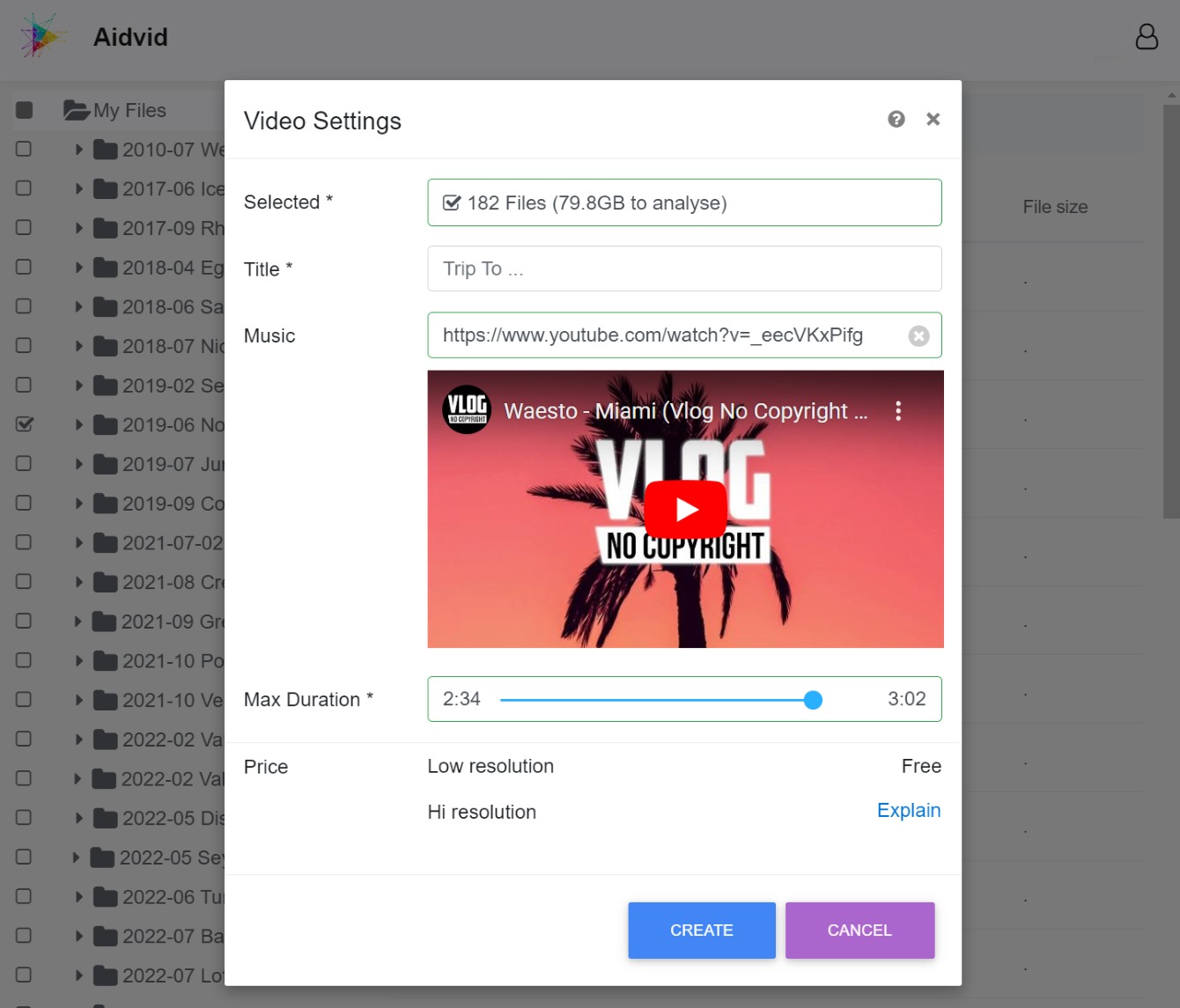The image size is (1180, 1008).
Task: Check the 2010-07 folder checkbox
Action: [x=24, y=149]
